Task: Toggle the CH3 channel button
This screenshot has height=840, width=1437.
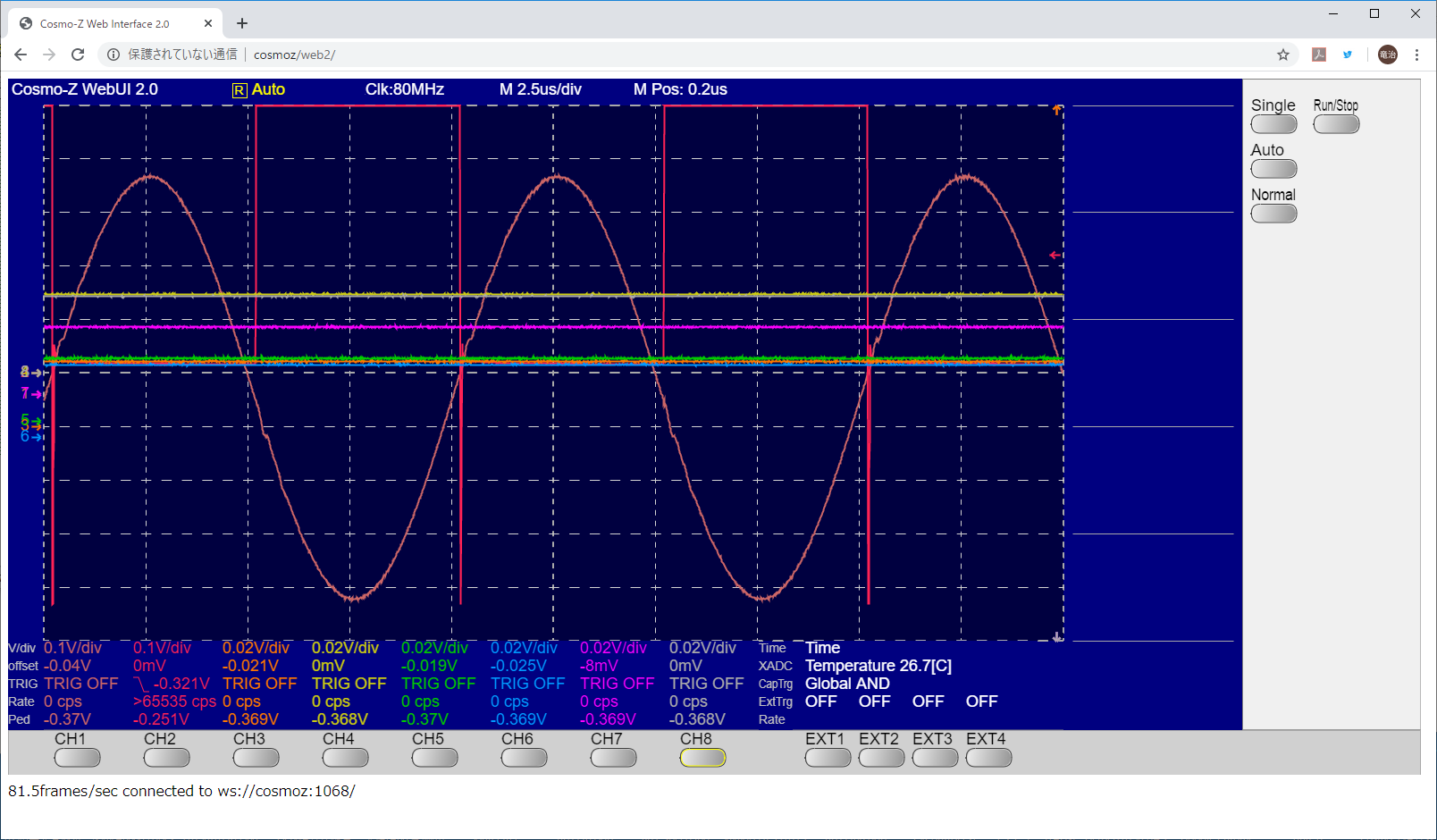Action: [x=256, y=758]
